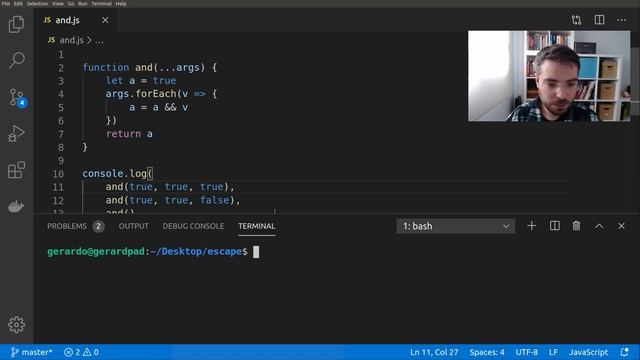Click the Open Changes compare icon
Image resolution: width=640 pixels, height=360 pixels.
point(576,20)
